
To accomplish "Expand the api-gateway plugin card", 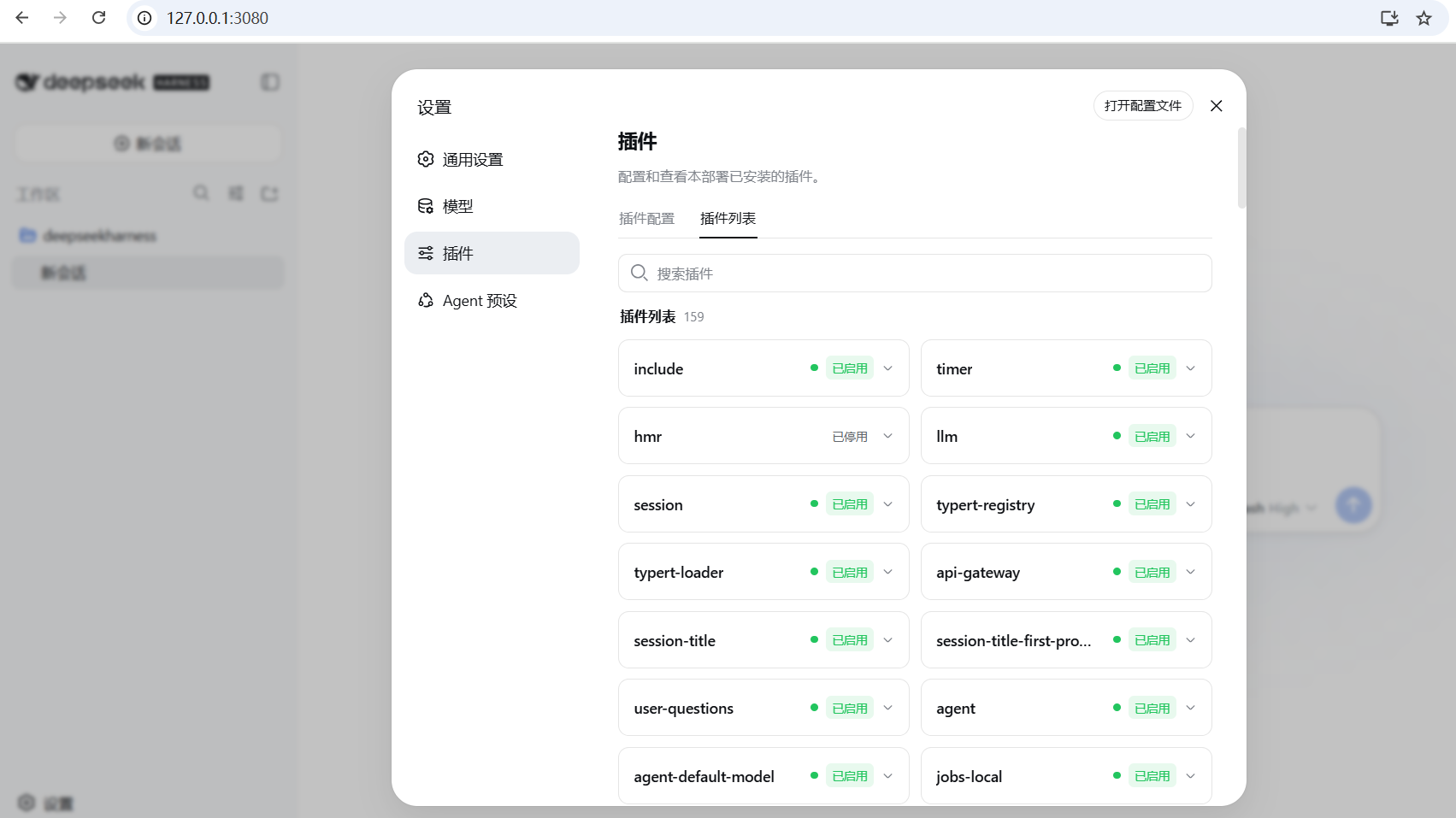I will point(1191,573).
